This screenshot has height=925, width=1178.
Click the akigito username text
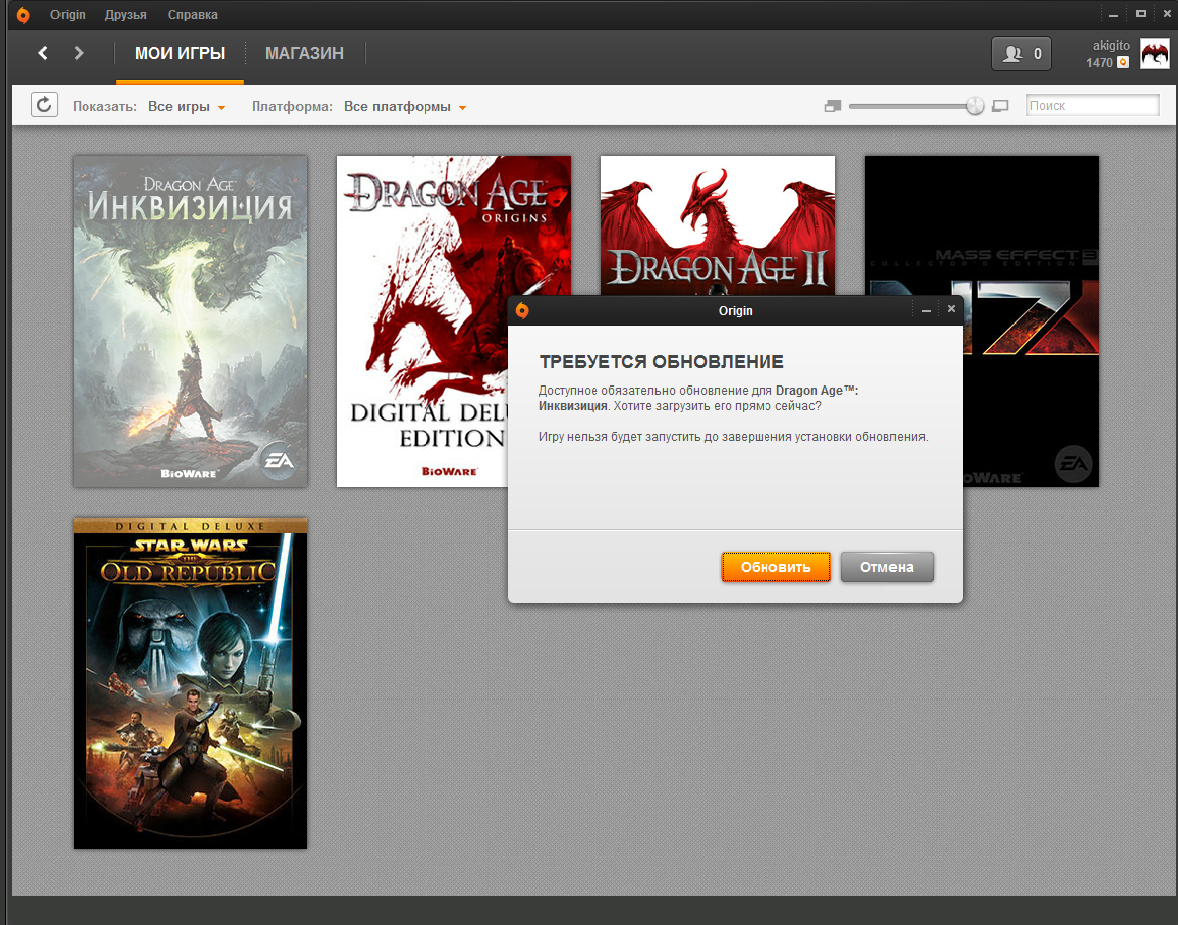coord(1111,46)
